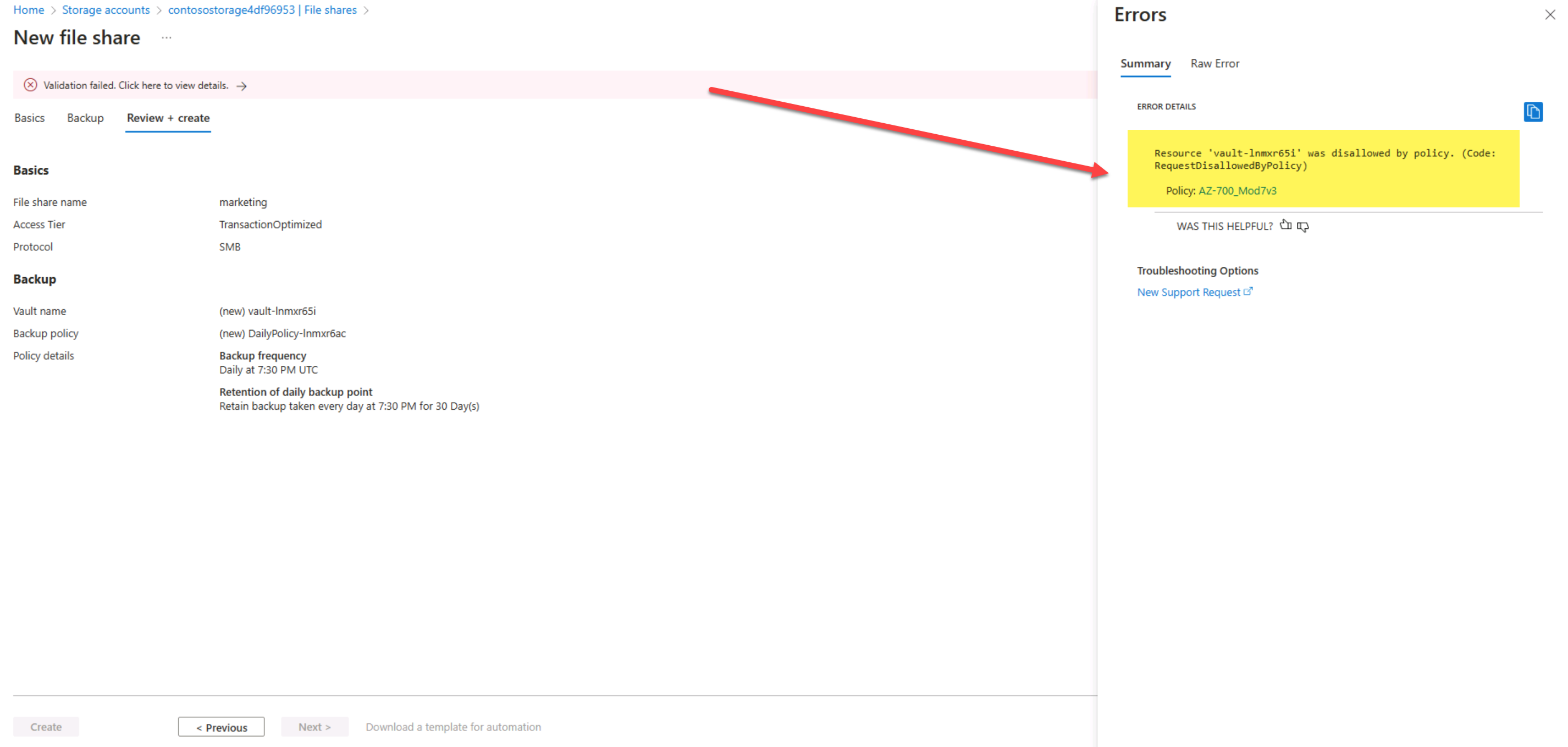Screen dimensions: 1568x747
Task: Mark error summary helpful with thumbs up
Action: [1286, 226]
